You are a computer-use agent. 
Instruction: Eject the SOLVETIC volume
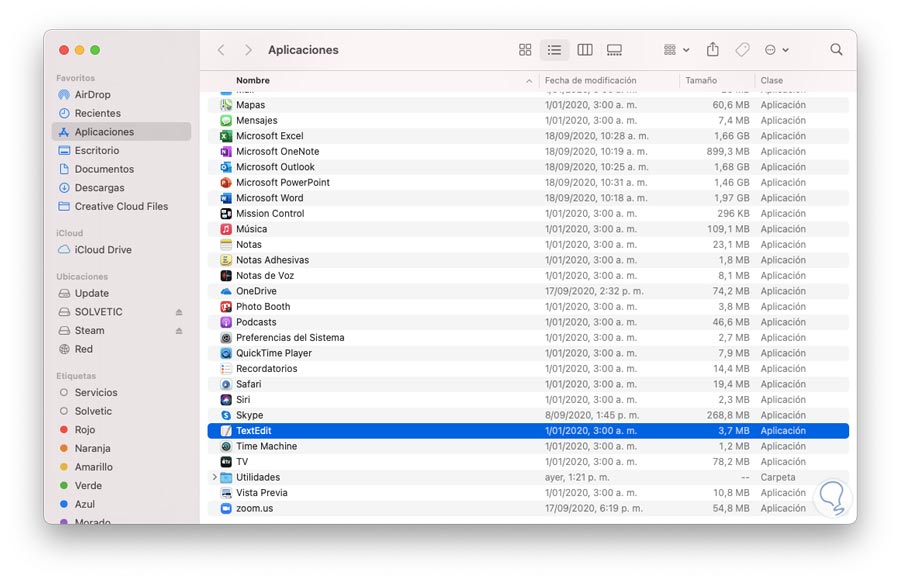[x=179, y=312]
